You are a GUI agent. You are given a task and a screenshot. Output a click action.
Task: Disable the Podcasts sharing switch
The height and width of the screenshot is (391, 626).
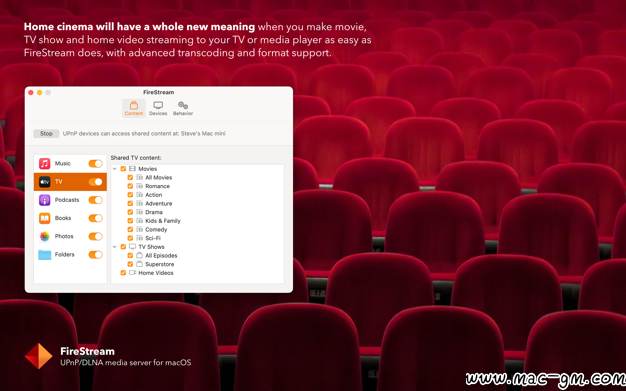coord(95,200)
